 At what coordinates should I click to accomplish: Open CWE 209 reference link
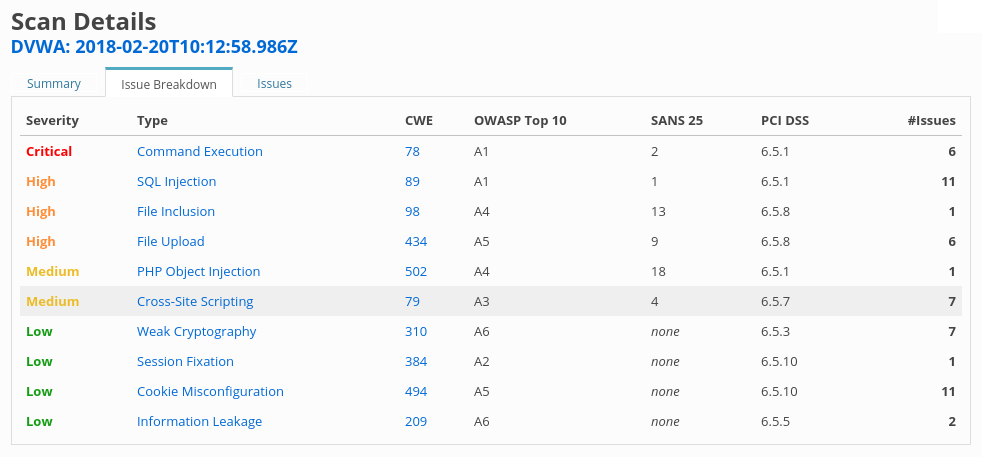pos(416,422)
